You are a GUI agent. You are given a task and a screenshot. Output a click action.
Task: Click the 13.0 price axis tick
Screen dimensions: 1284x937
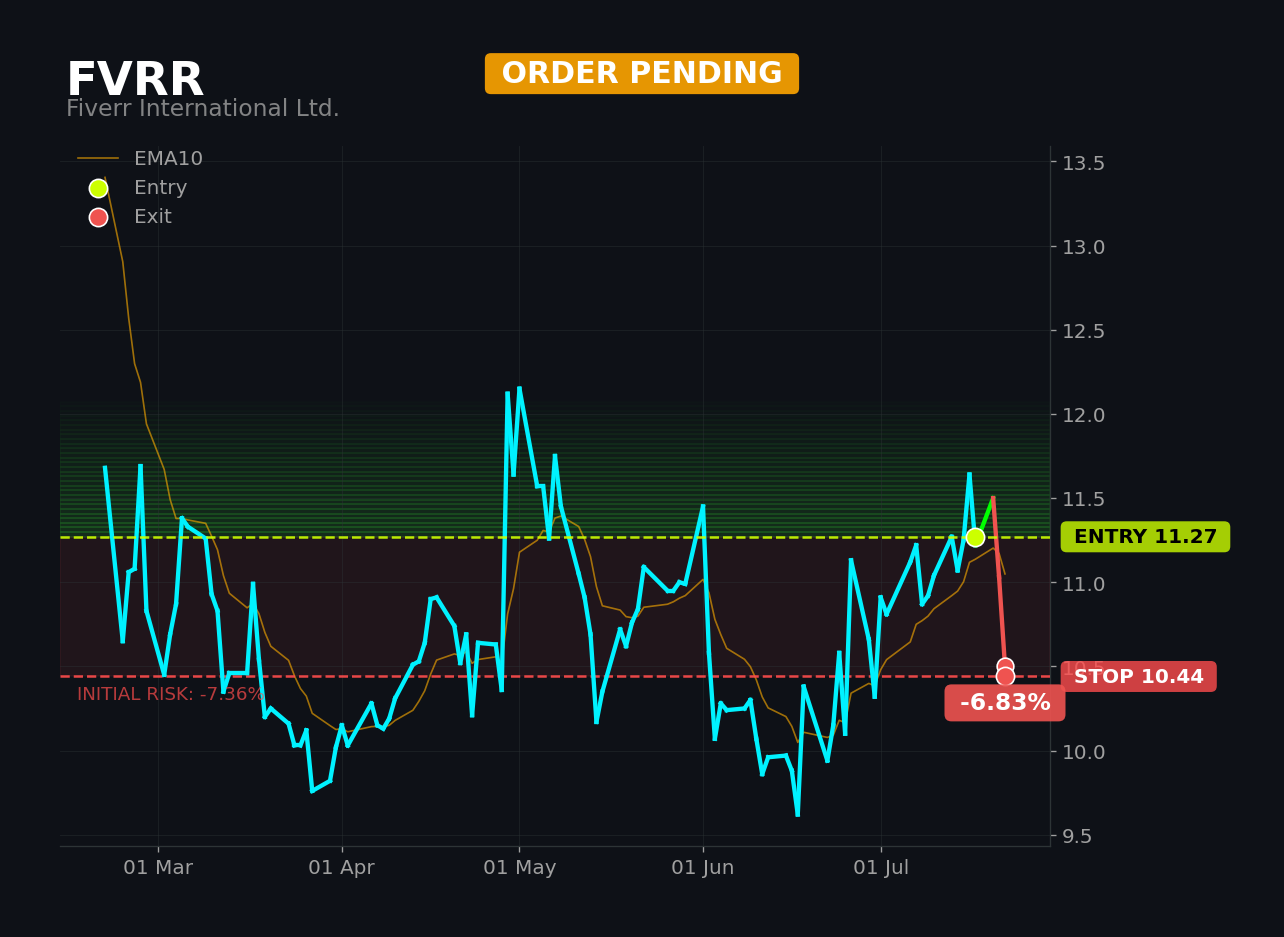pyautogui.click(x=1083, y=247)
